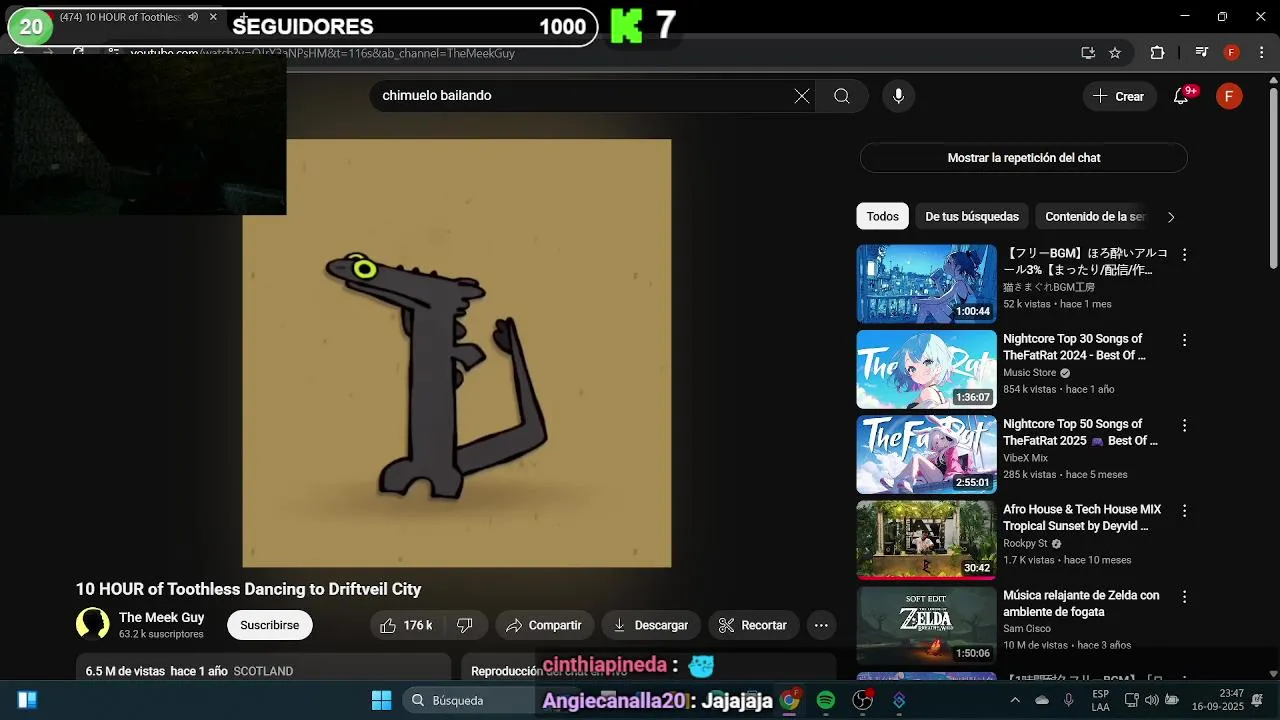Select the De tus búsquedas chip
Screen dimensions: 1280x720
[972, 217]
